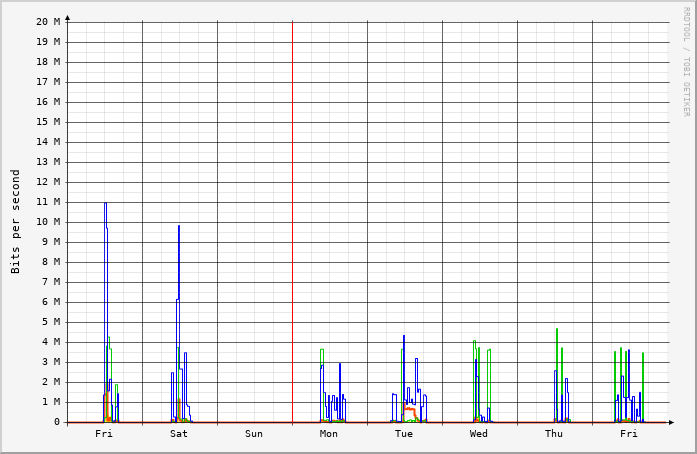Click the 'Mon' day label

pyautogui.click(x=328, y=434)
